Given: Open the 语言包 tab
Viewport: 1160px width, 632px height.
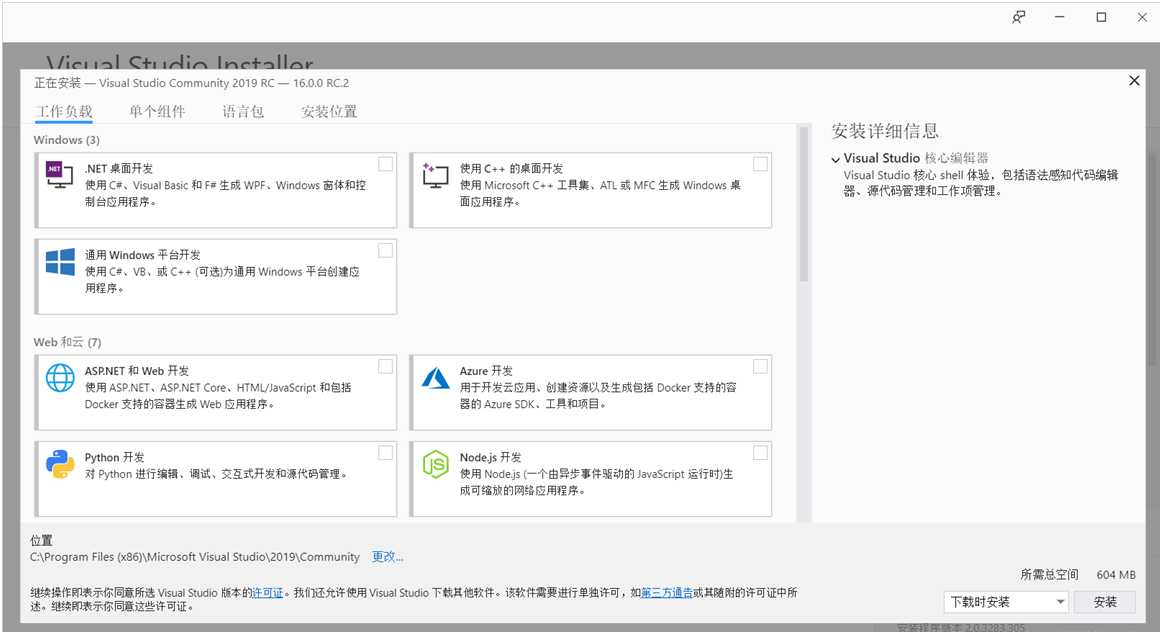Looking at the screenshot, I should (243, 112).
